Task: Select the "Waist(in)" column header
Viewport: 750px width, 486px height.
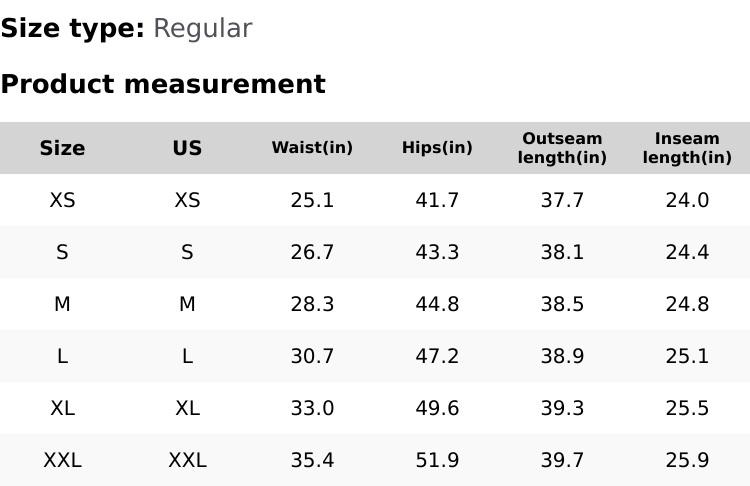Action: pyautogui.click(x=312, y=148)
